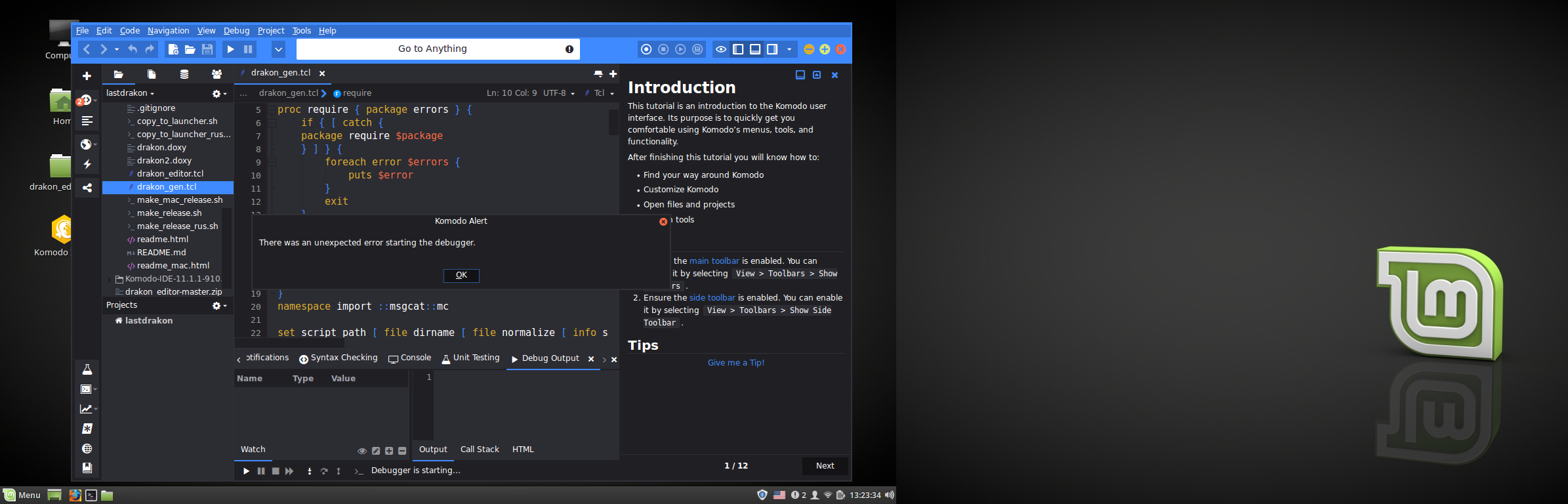
Task: Open the Database Explorer tab icon
Action: pos(184,74)
